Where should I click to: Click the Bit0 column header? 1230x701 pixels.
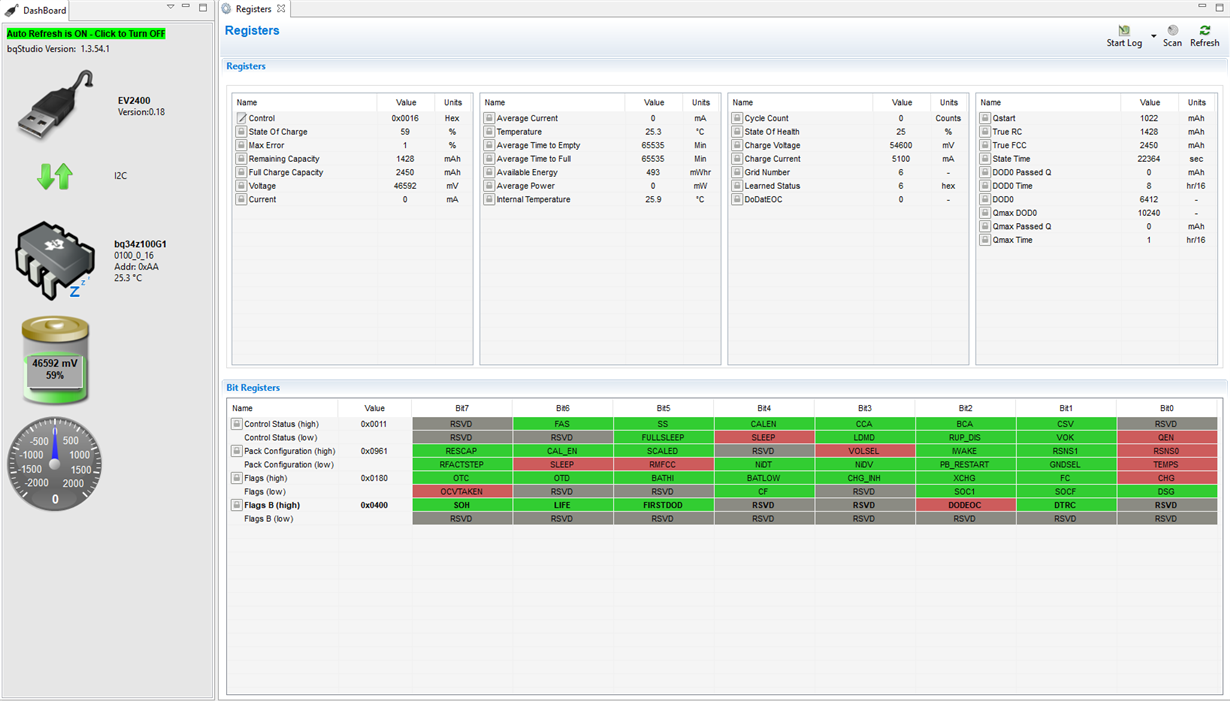point(1166,408)
